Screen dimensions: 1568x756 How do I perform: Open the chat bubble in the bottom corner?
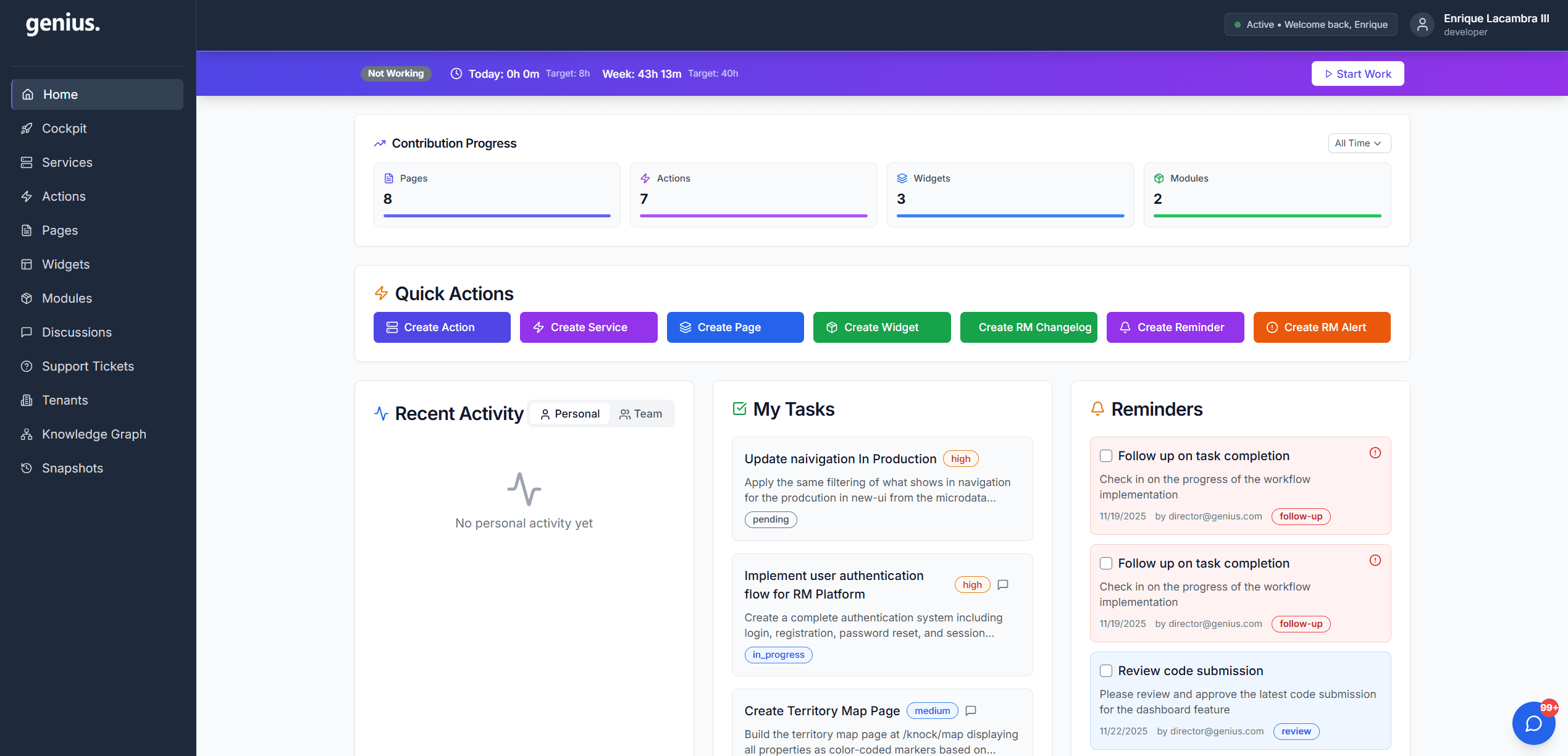(x=1533, y=723)
